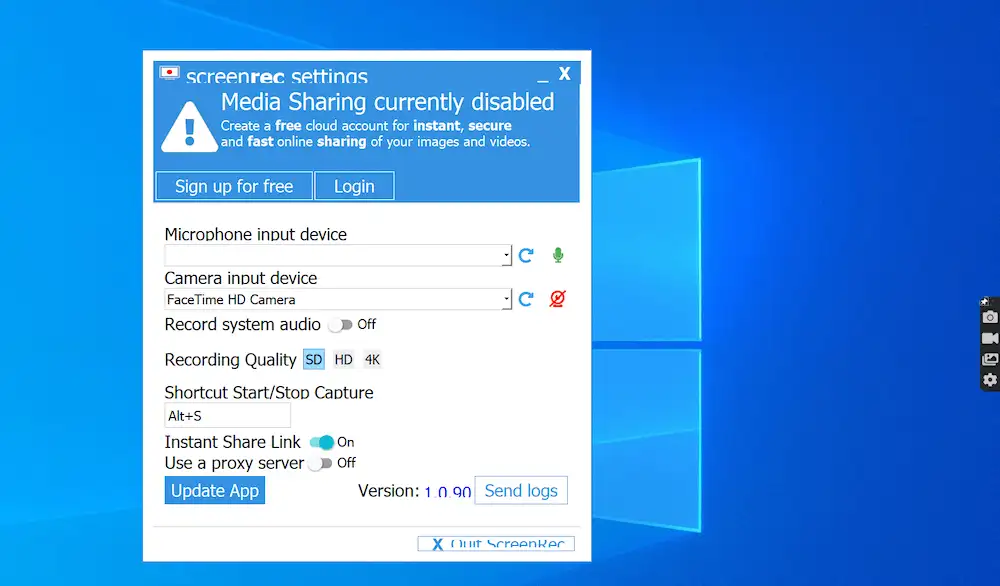
Task: Click the 'Microphone input device' label
Action: [x=256, y=234]
